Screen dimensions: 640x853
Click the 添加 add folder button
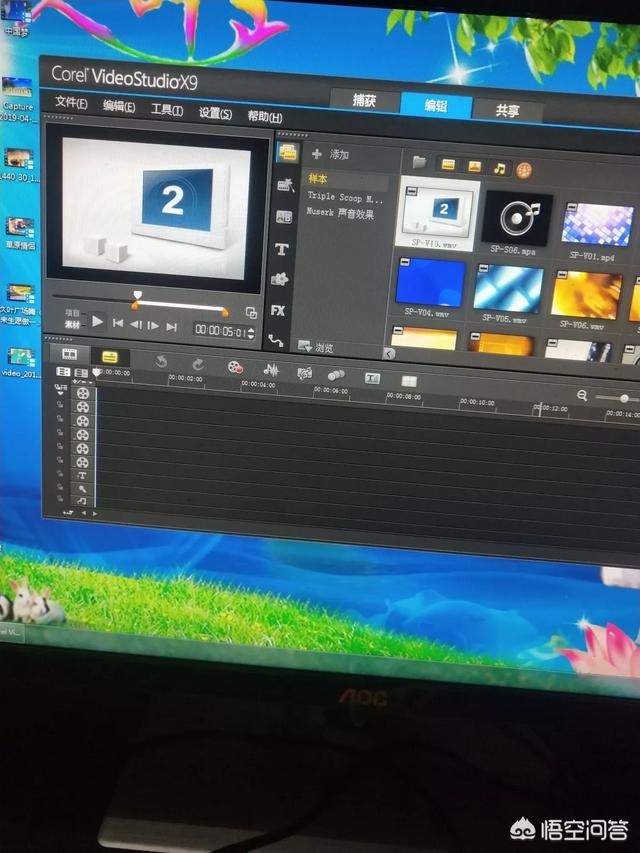click(x=330, y=154)
